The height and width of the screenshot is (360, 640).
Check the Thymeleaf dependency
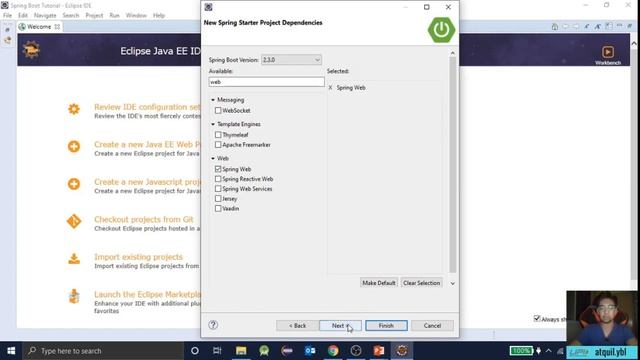pyautogui.click(x=218, y=135)
